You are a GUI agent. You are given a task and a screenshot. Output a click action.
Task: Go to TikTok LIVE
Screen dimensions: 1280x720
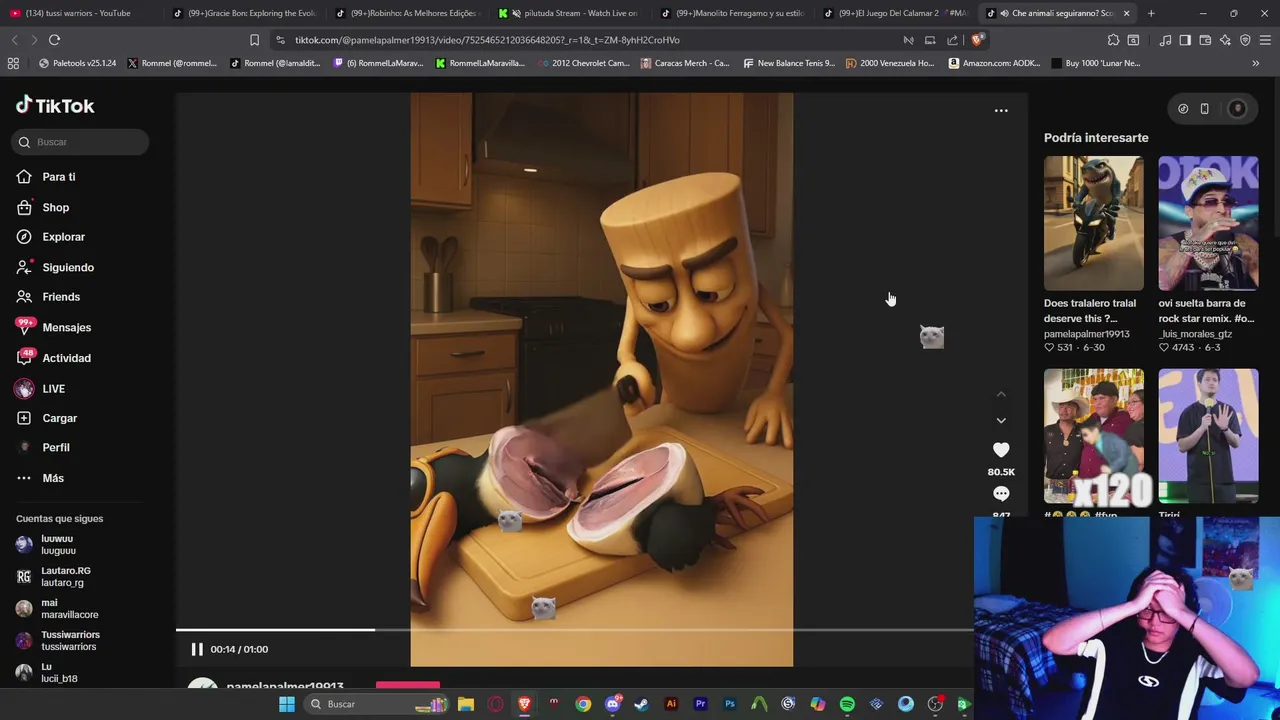[40, 389]
